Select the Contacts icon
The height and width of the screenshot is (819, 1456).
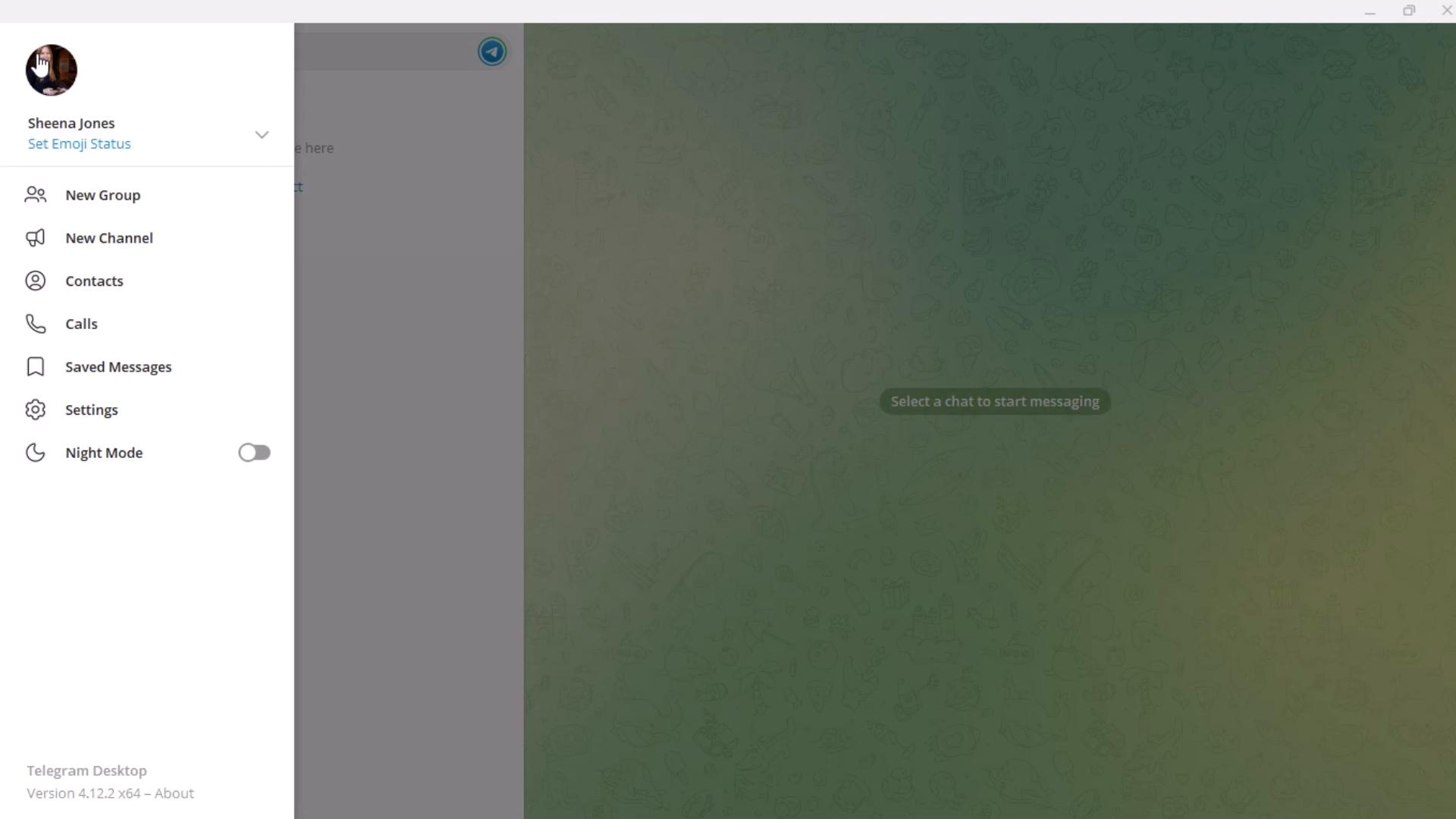pos(35,280)
